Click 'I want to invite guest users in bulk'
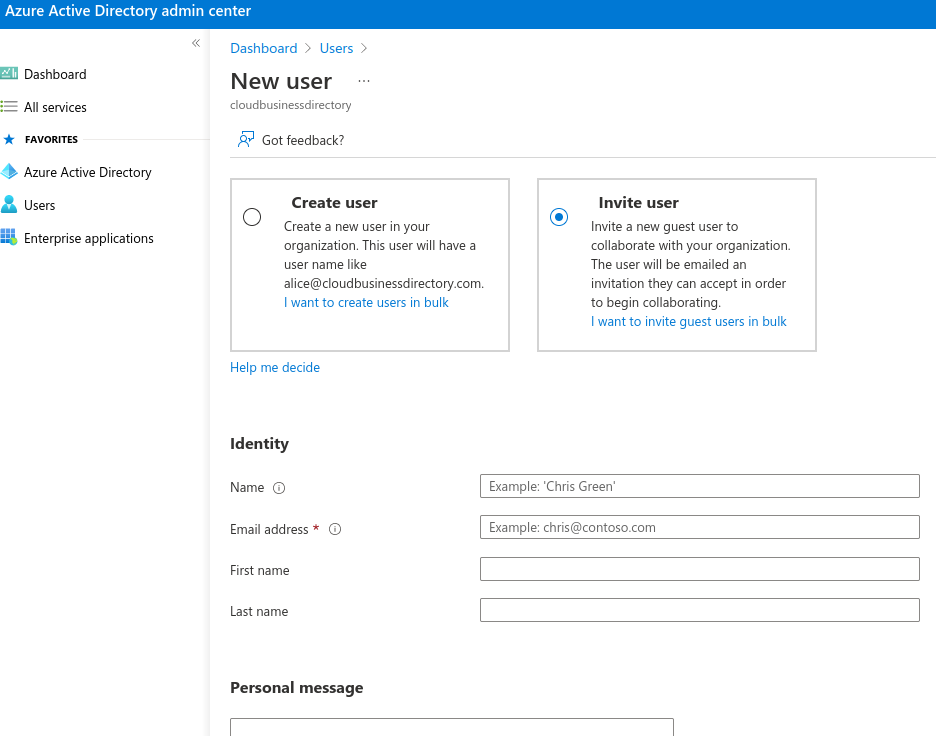The width and height of the screenshot is (936, 736). tap(689, 322)
